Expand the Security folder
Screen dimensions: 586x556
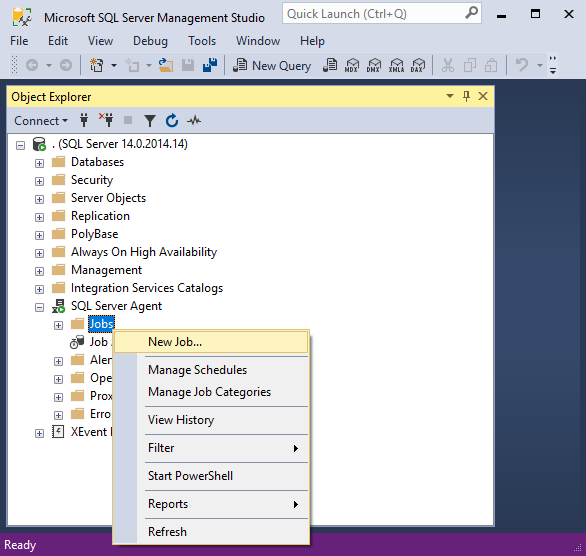pos(39,181)
